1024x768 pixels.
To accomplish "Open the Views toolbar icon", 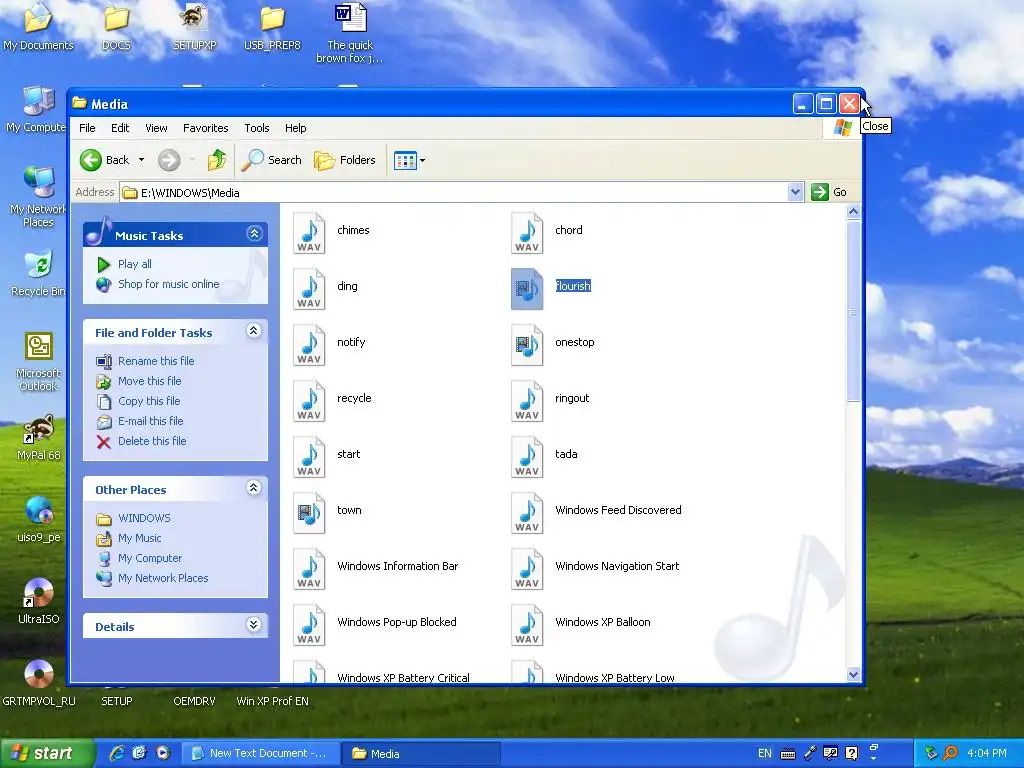I will tap(405, 160).
